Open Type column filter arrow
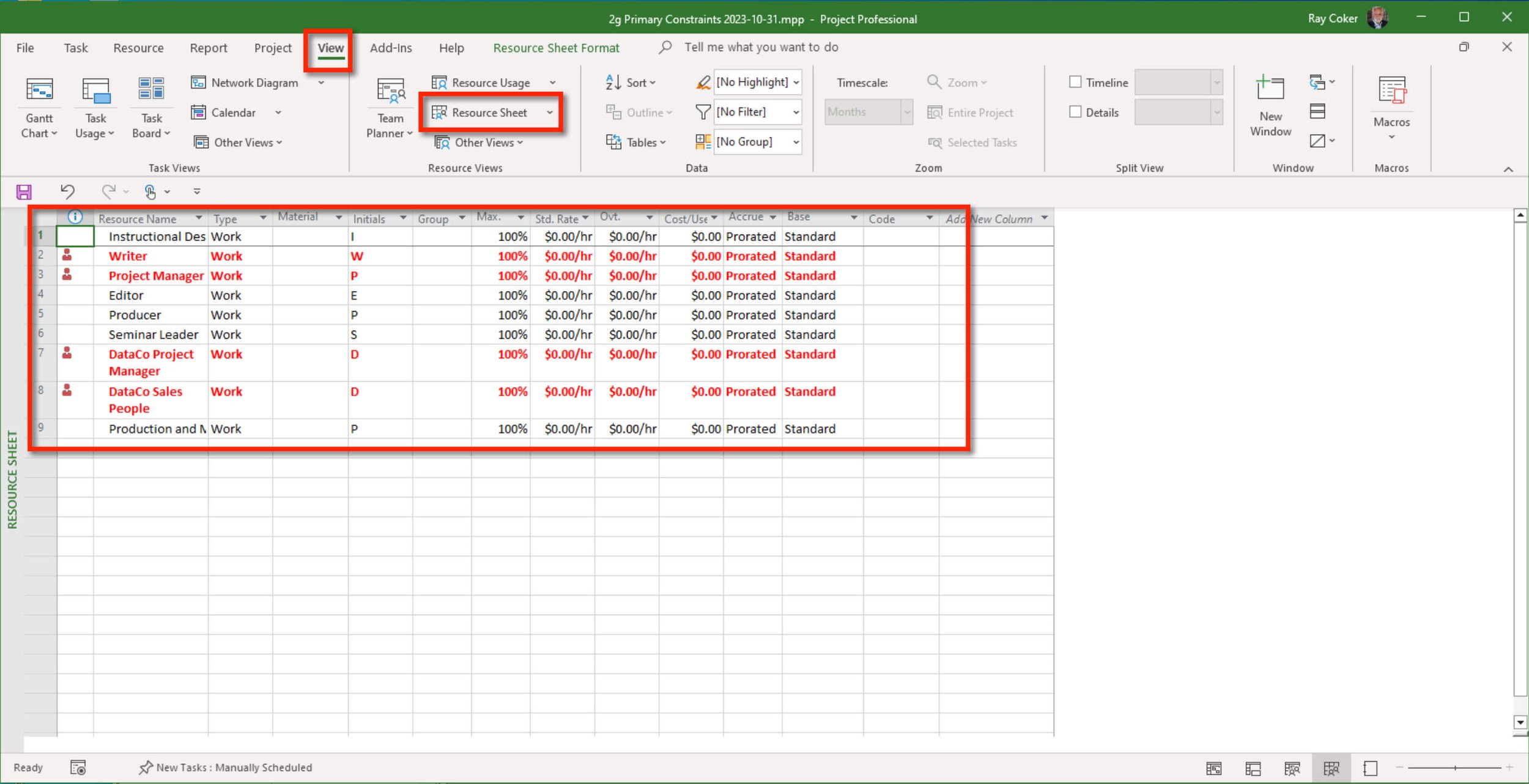This screenshot has height=784, width=1529. pyautogui.click(x=263, y=218)
